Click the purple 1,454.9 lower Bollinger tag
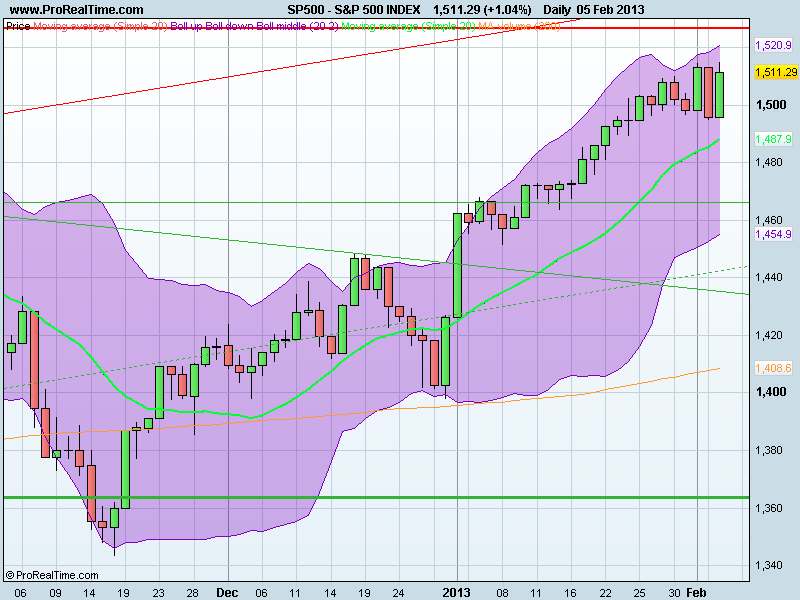Screen dimensions: 800x600 coord(773,234)
